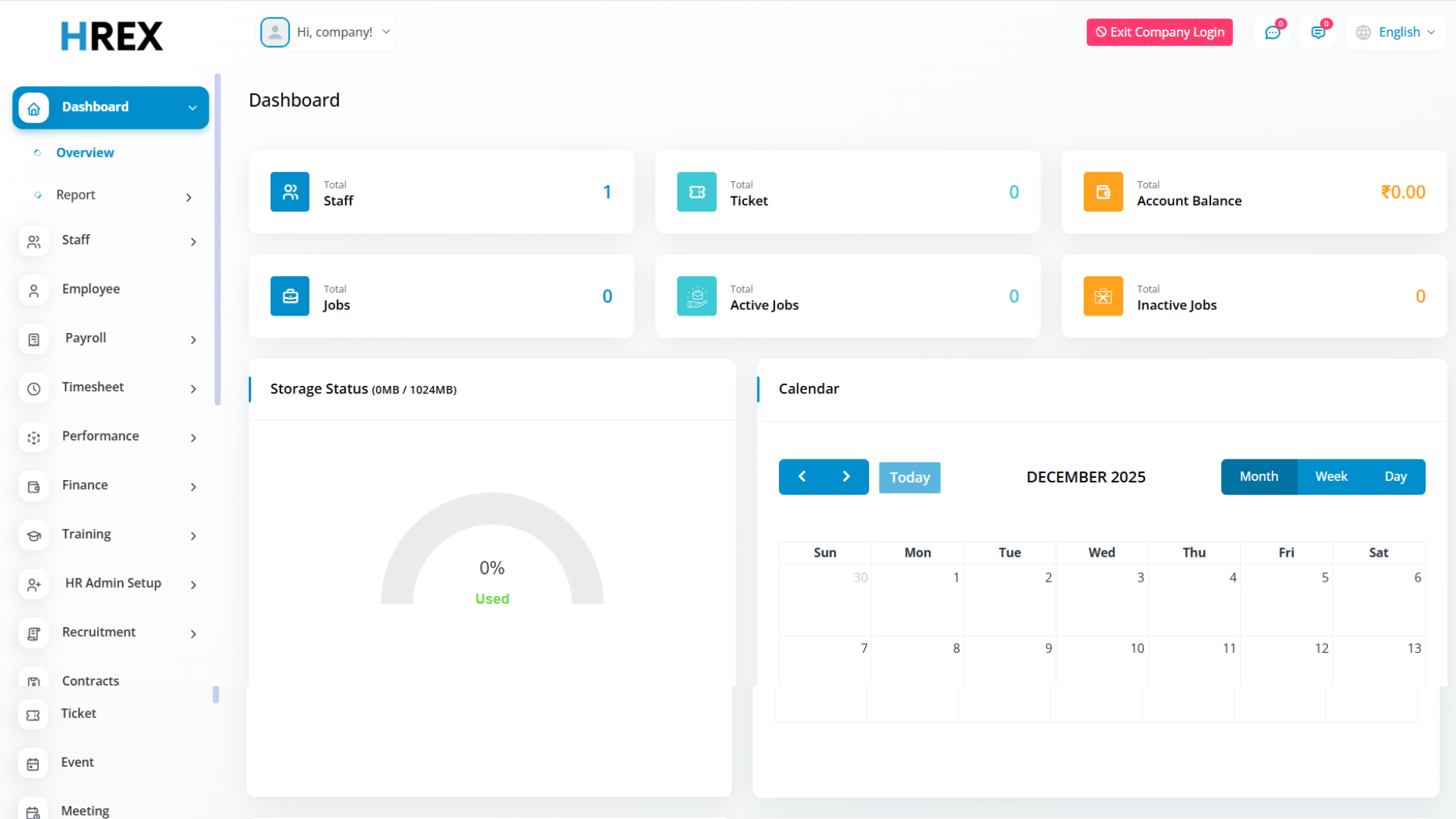This screenshot has width=1456, height=819.
Task: Click the Total Ticket icon tile
Action: point(696,192)
